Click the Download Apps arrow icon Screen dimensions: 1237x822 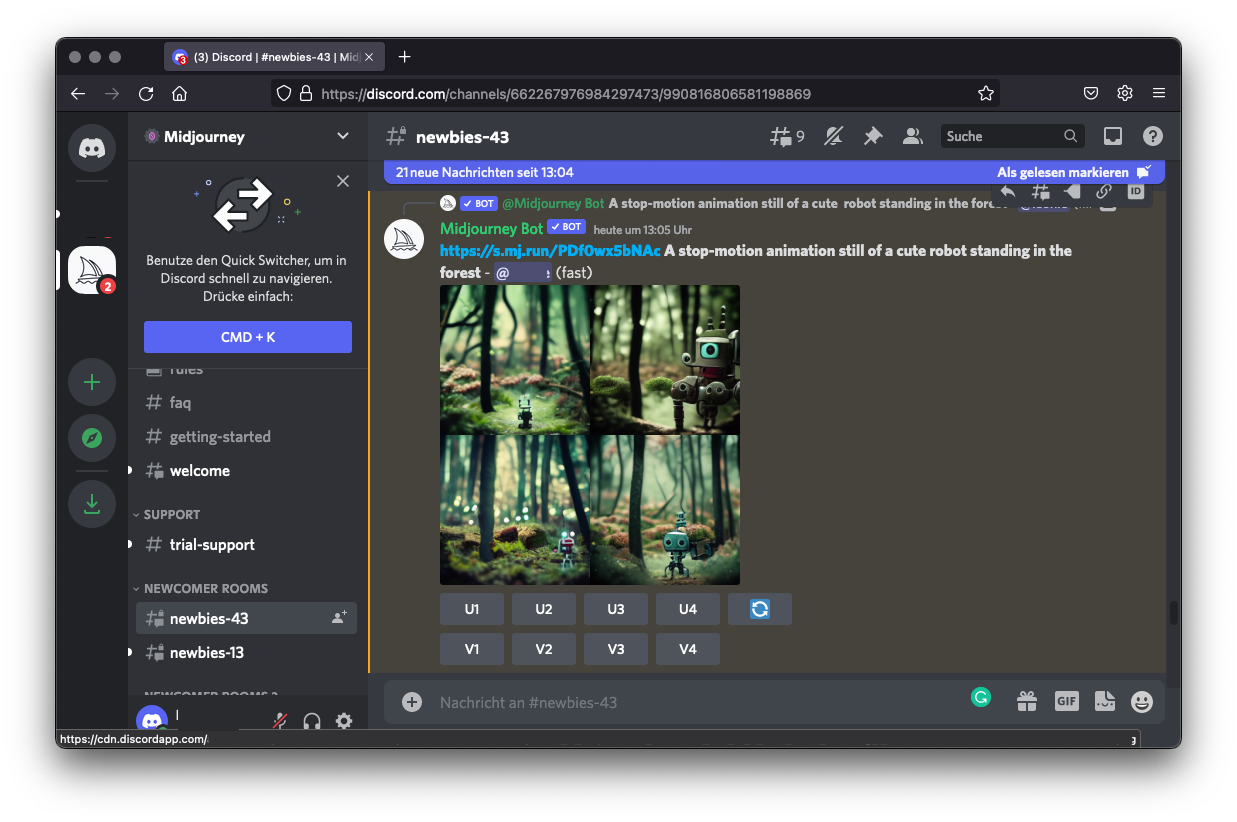click(x=92, y=504)
